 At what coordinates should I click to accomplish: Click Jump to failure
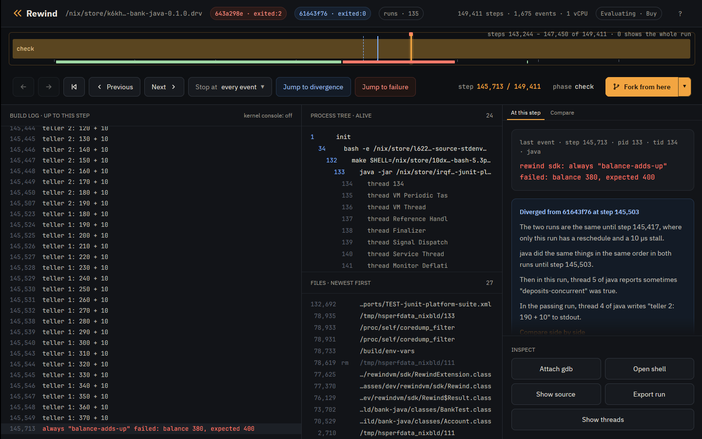pos(385,87)
